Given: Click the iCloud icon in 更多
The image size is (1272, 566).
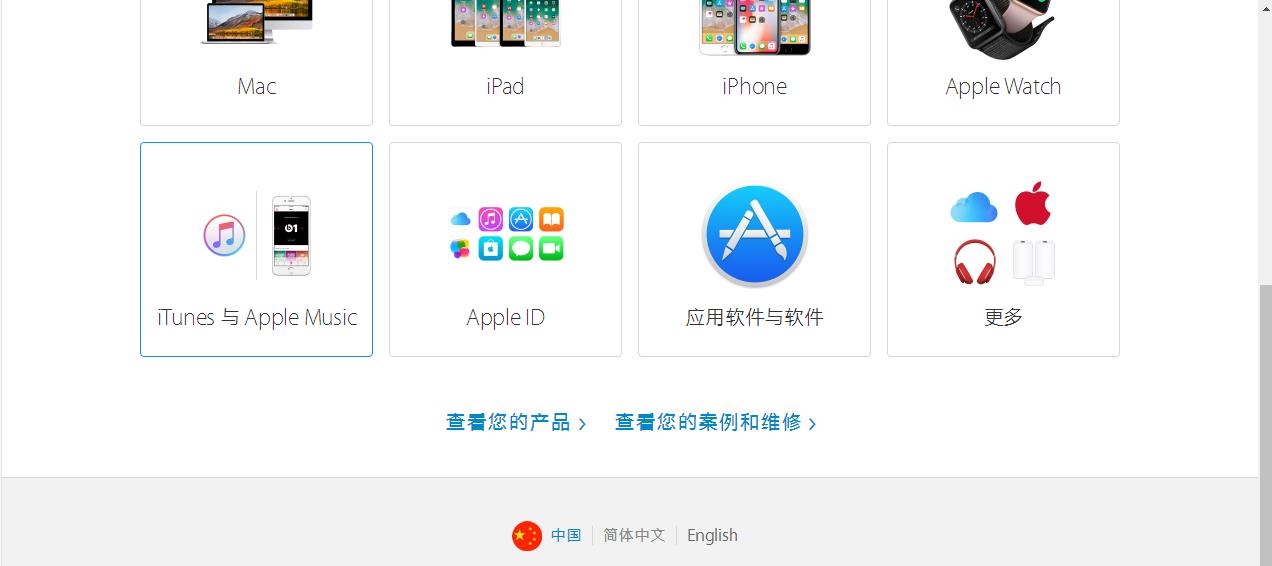Looking at the screenshot, I should [973, 207].
